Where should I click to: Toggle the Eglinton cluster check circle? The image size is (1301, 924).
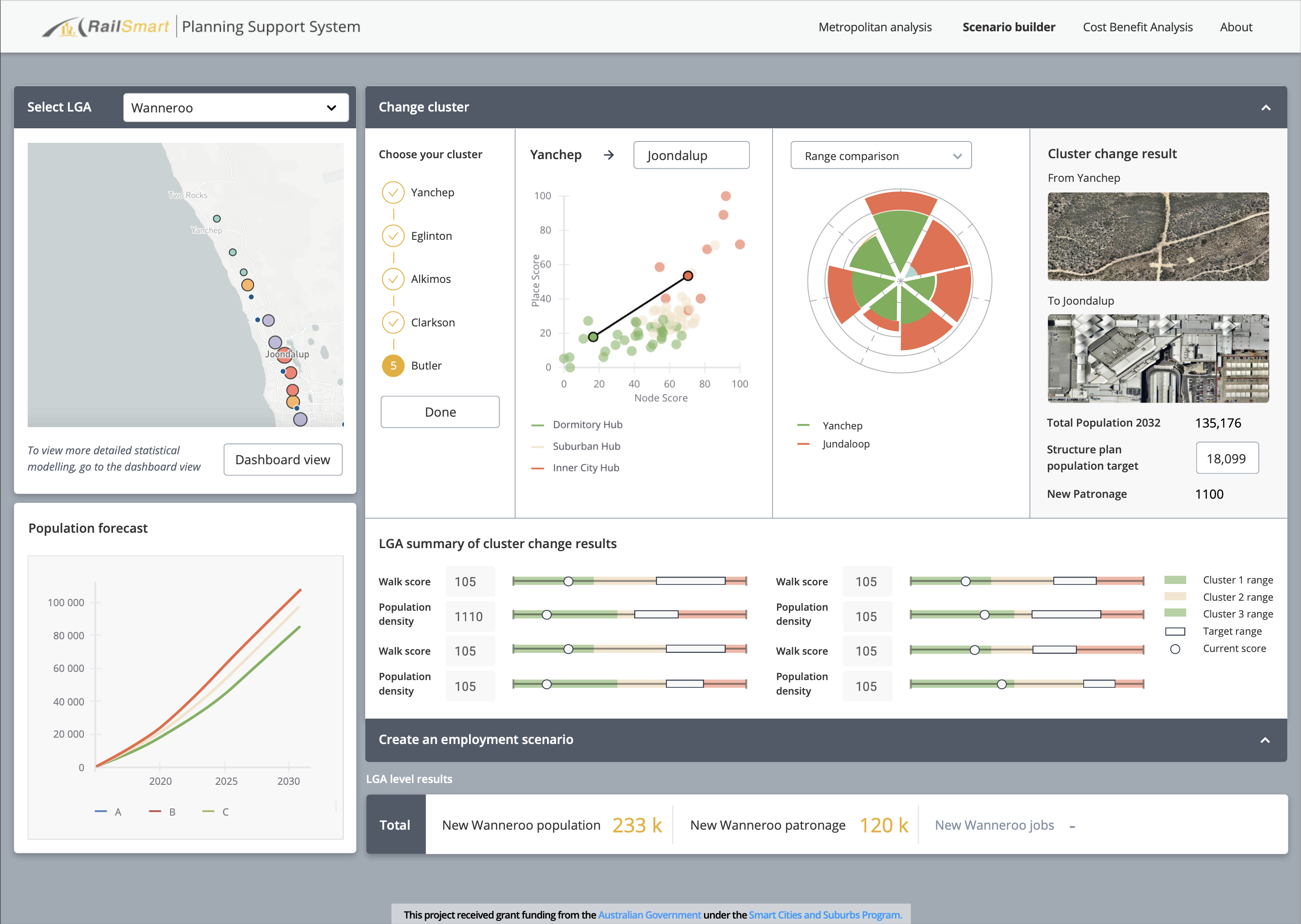(x=393, y=236)
